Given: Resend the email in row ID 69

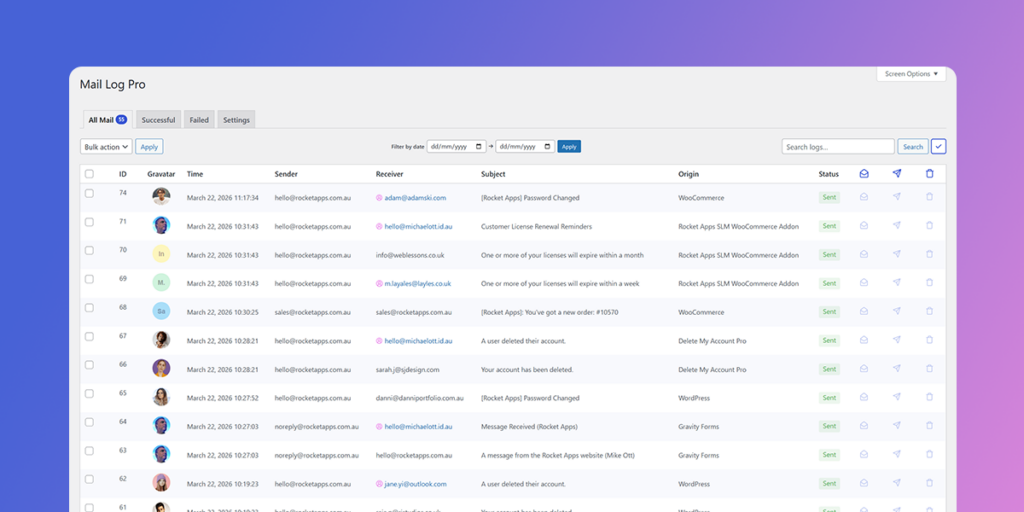Looking at the screenshot, I should point(897,283).
